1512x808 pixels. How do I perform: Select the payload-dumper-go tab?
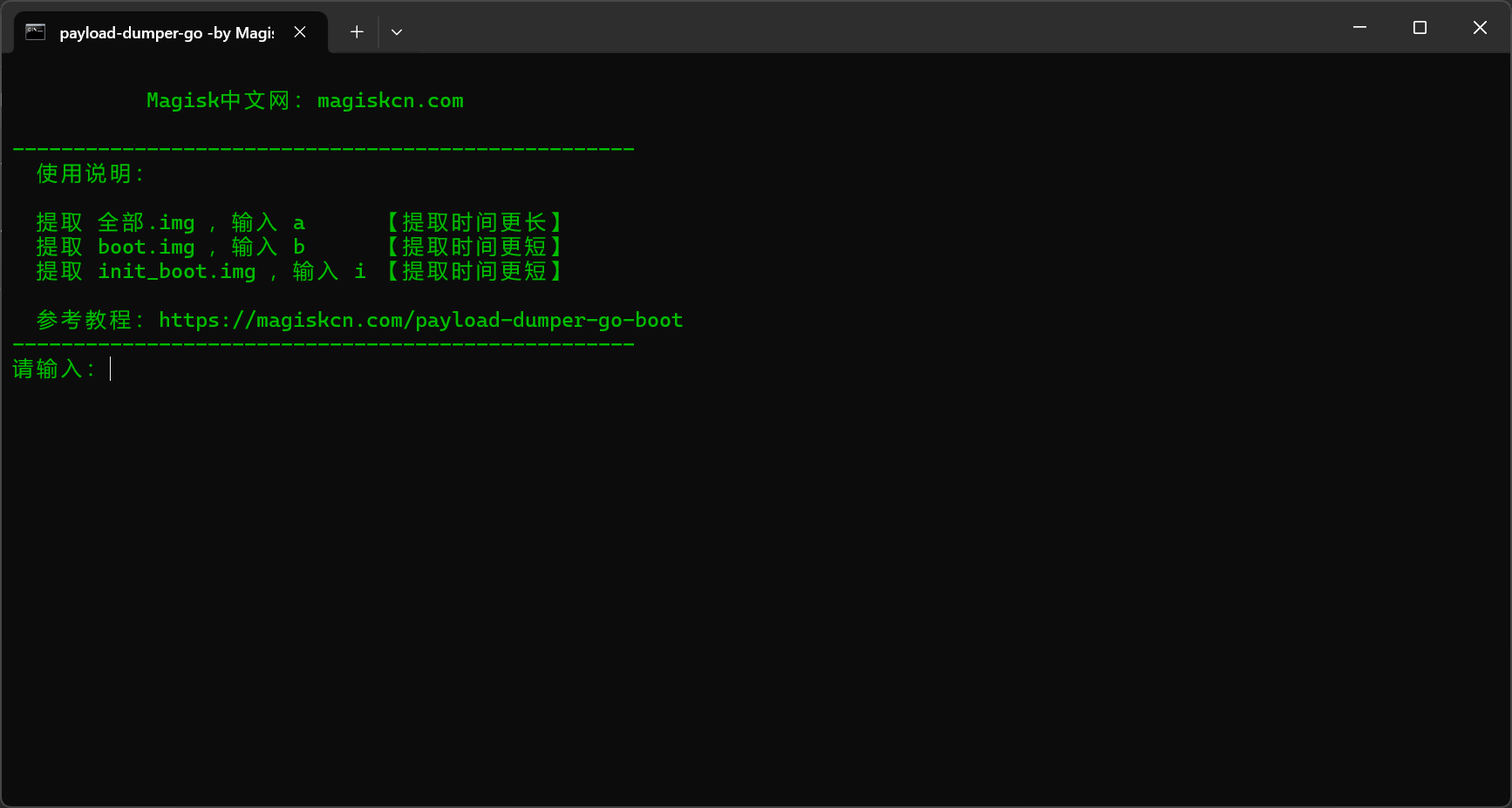[166, 33]
